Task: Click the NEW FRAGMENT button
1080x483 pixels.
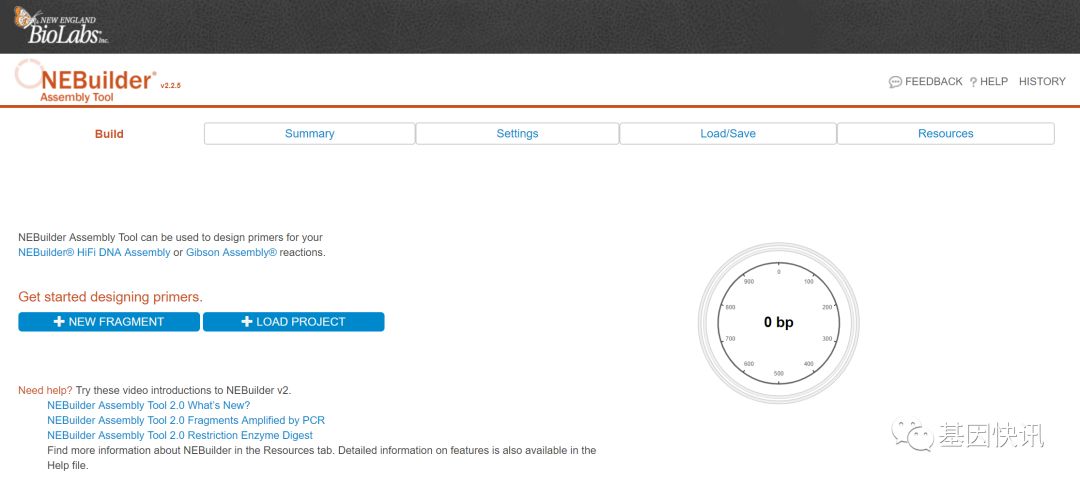Action: point(109,322)
